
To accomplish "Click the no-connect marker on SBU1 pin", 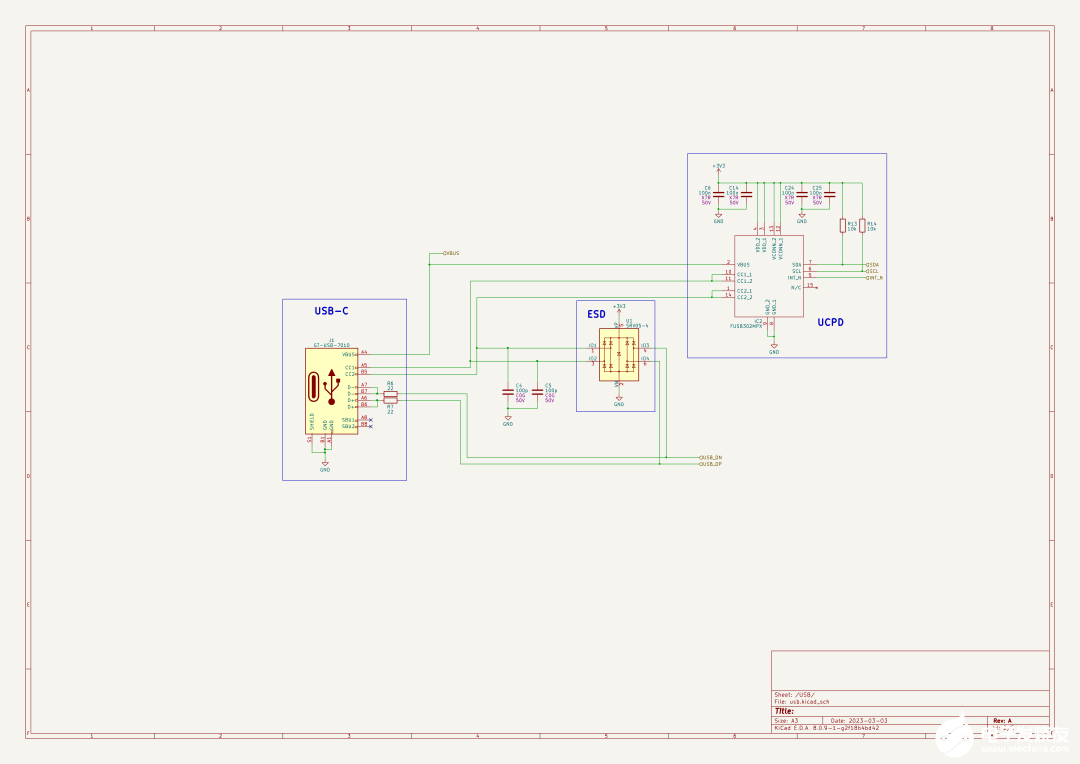I will pyautogui.click(x=371, y=420).
